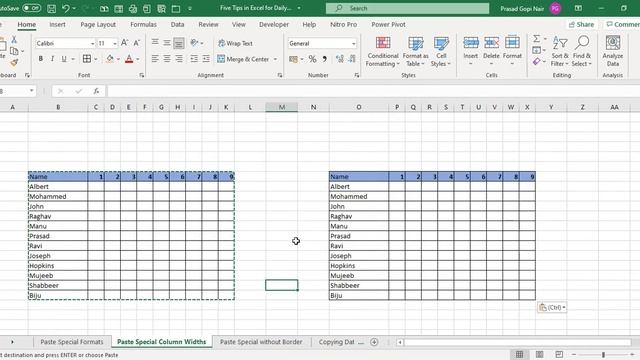640x360 pixels.
Task: Open Paste Special Formats sheet tab
Action: point(72,342)
